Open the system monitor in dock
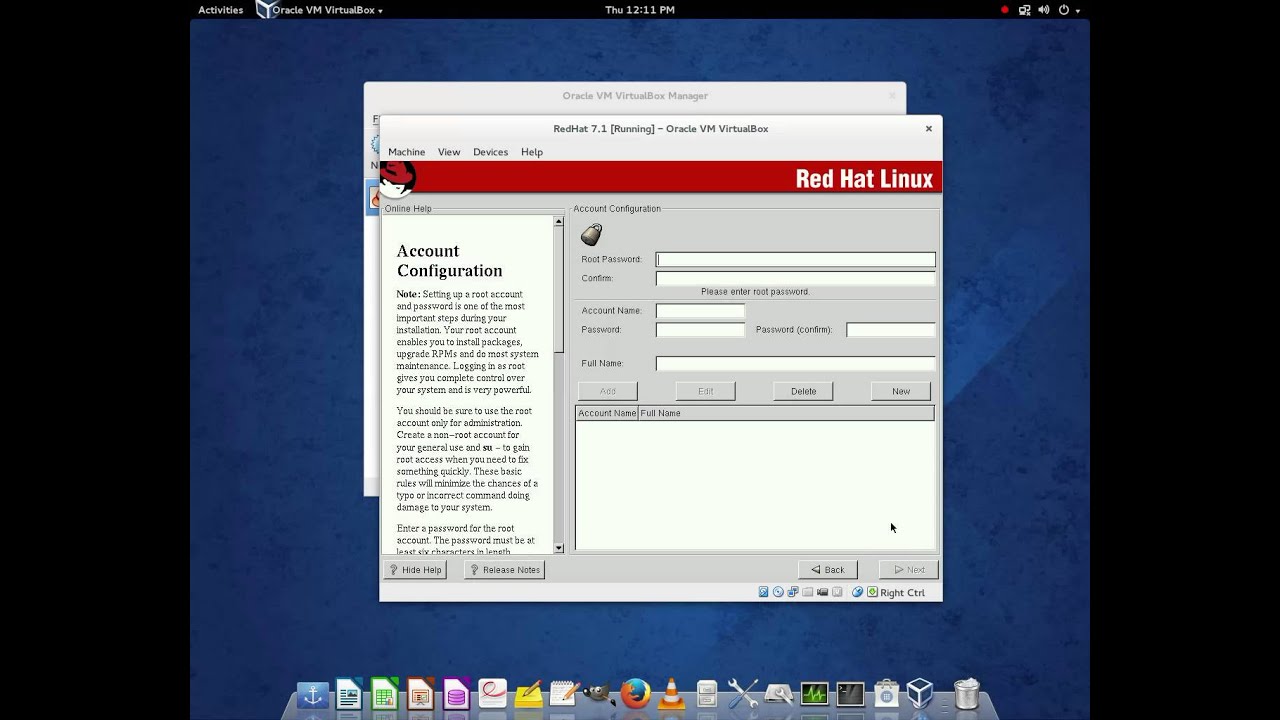This screenshot has width=1280, height=720. (x=814, y=694)
